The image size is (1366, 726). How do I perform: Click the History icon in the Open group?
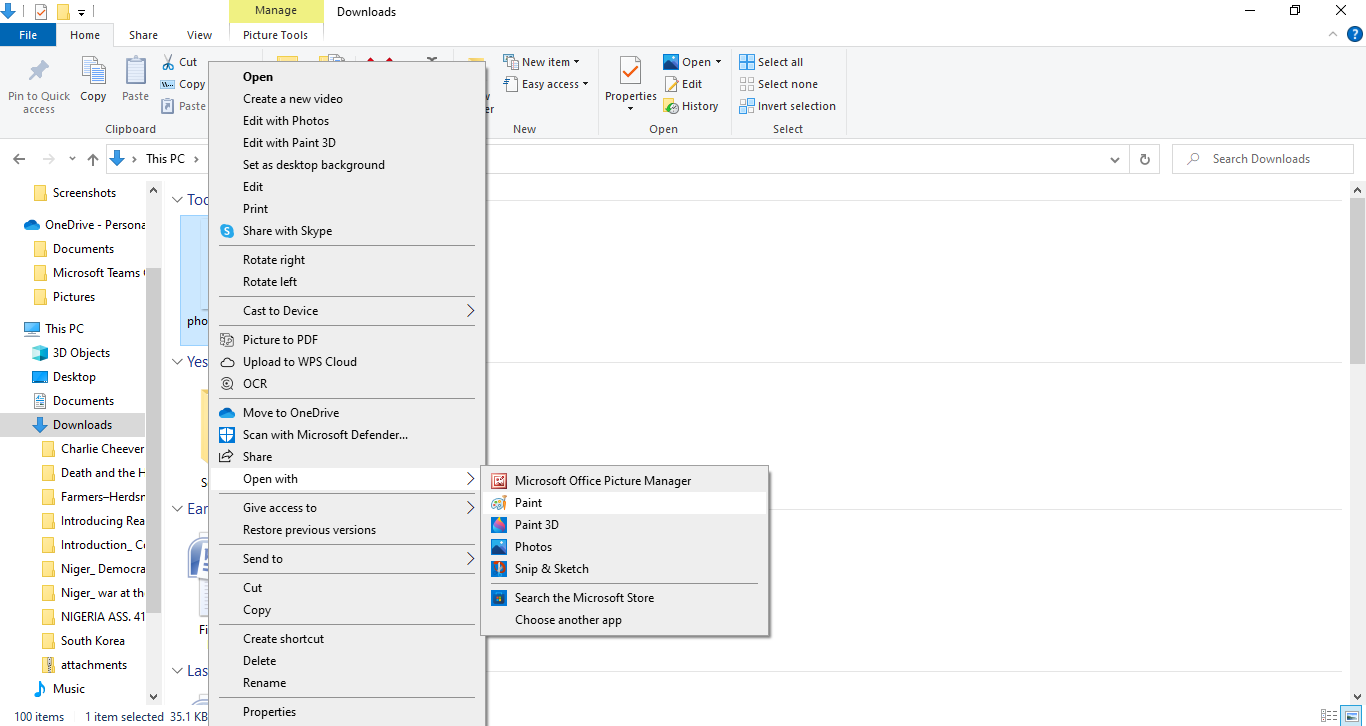(x=693, y=105)
